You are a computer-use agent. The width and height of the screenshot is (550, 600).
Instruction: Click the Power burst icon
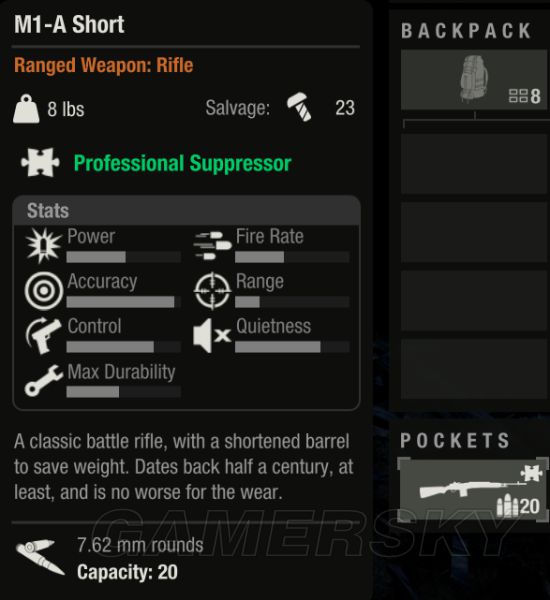tap(44, 245)
